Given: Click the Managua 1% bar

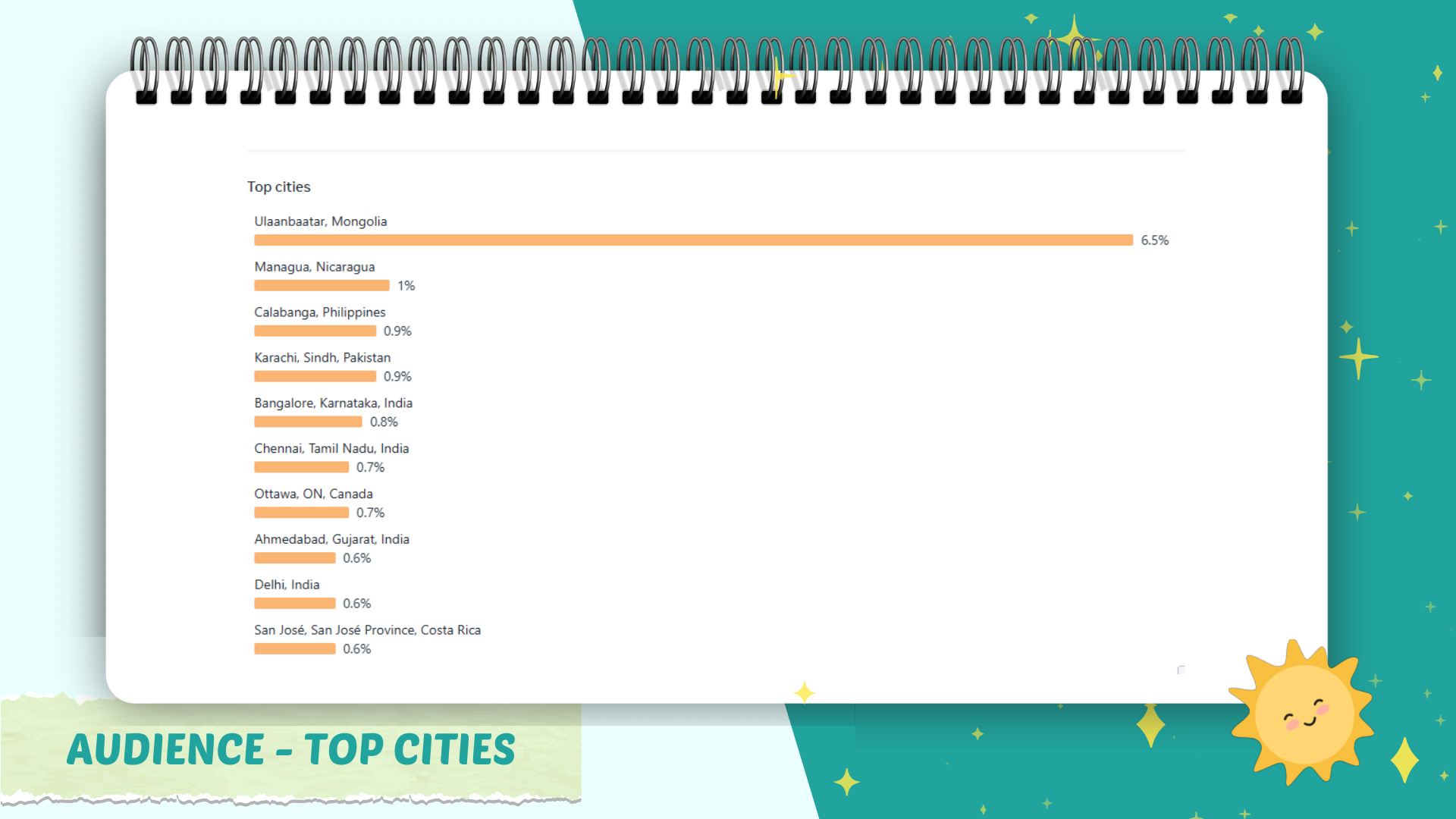Looking at the screenshot, I should tap(322, 286).
